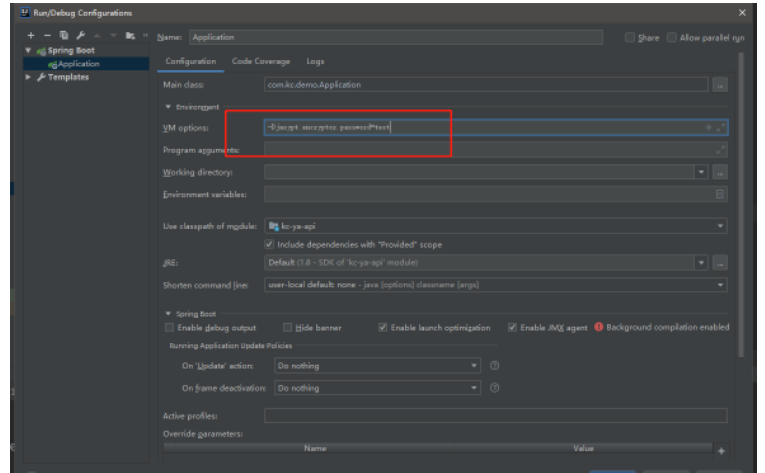
Task: Add override parameter plus icon
Action: (x=720, y=451)
